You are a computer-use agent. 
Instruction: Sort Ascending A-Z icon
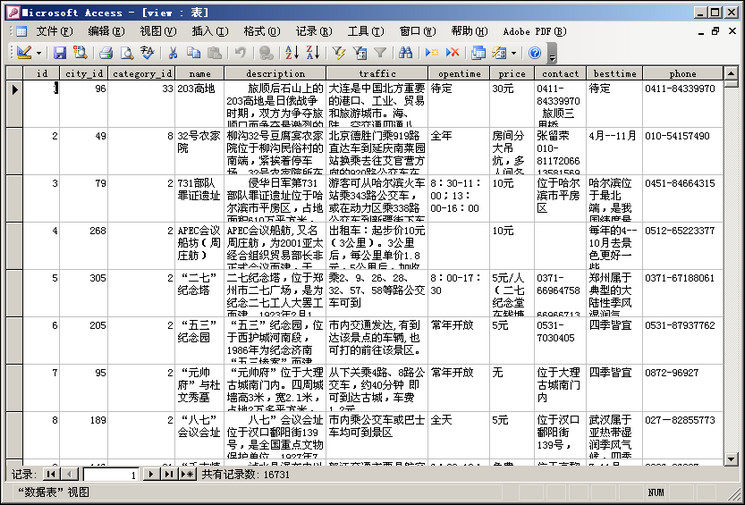point(291,53)
